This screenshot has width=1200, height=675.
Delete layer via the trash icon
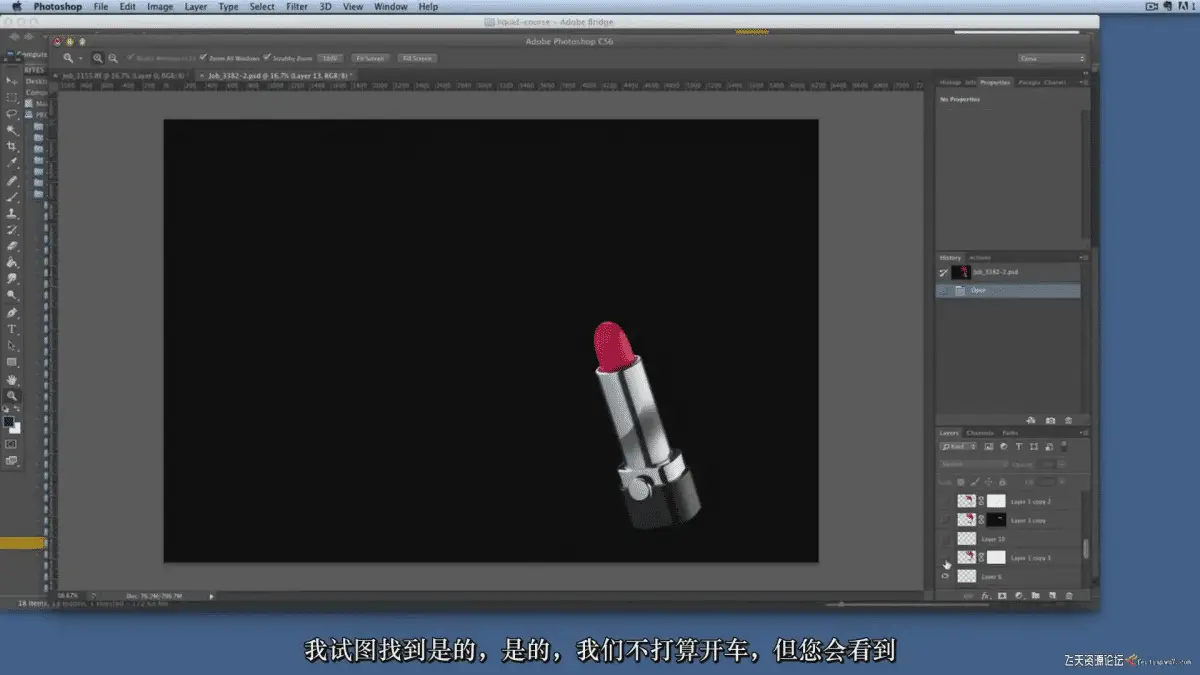(1068, 595)
